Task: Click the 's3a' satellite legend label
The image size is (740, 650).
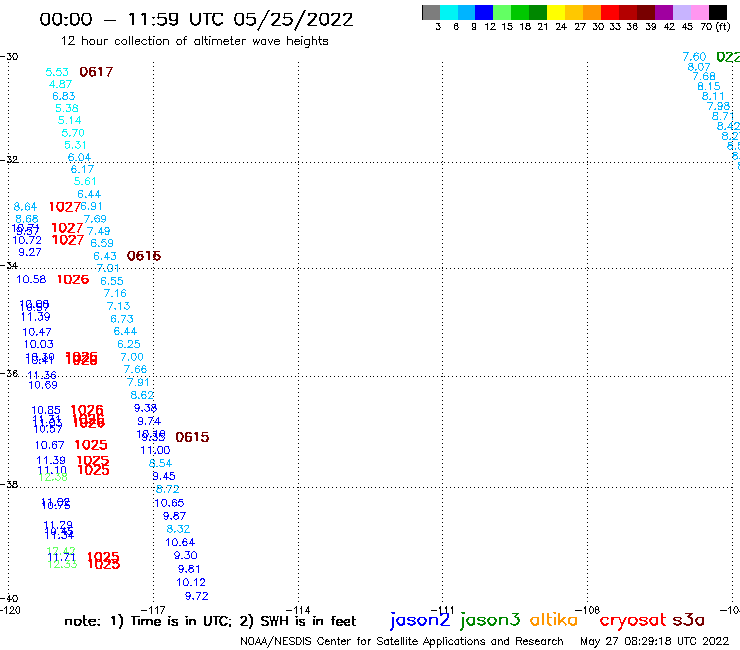Action: tap(689, 620)
